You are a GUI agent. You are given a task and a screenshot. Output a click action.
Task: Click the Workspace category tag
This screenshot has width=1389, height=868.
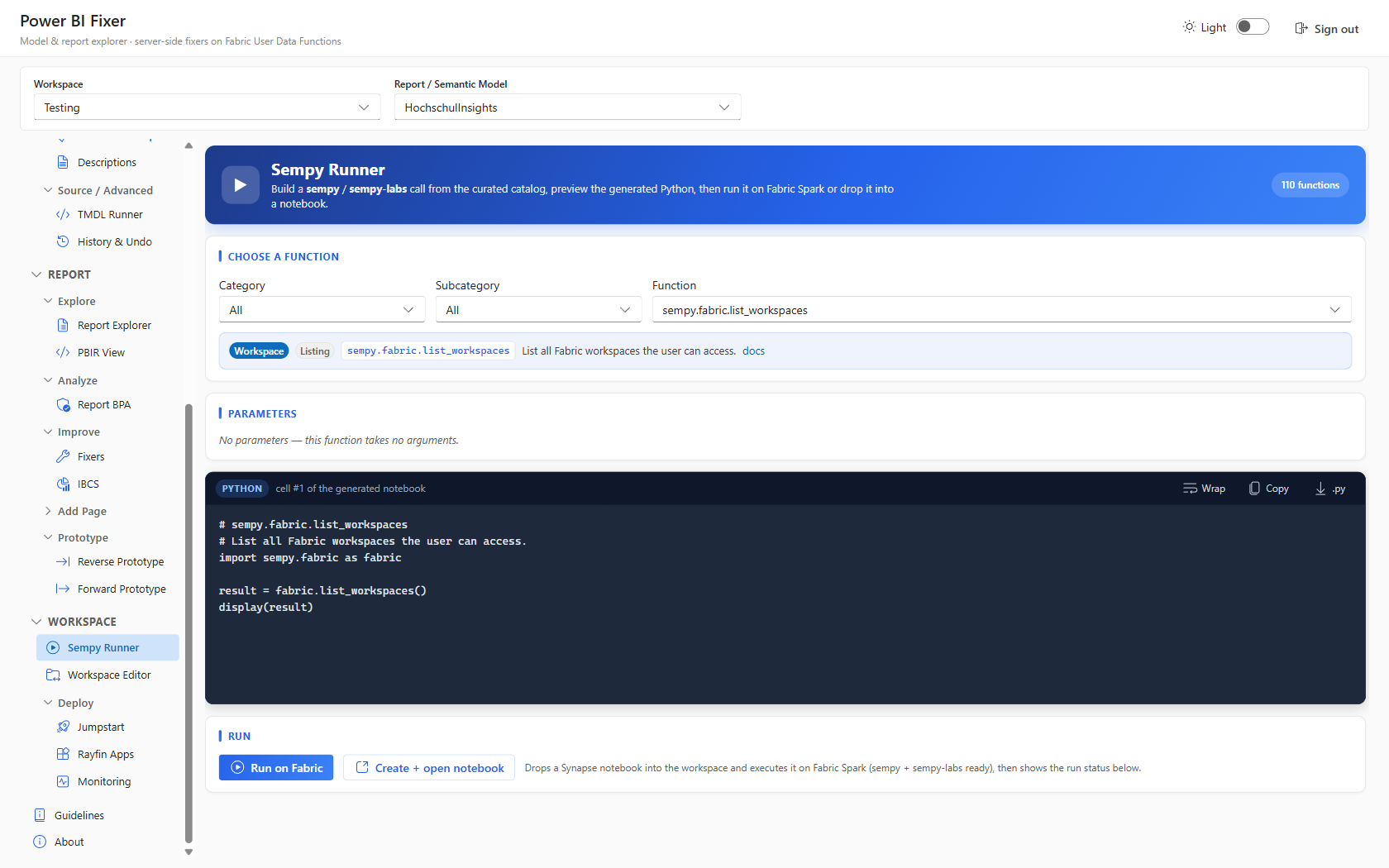click(x=259, y=351)
